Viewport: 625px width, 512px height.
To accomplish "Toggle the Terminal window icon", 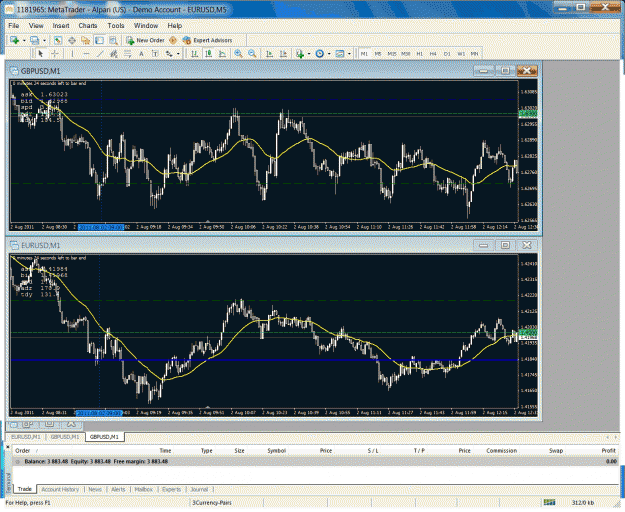I will 99,40.
